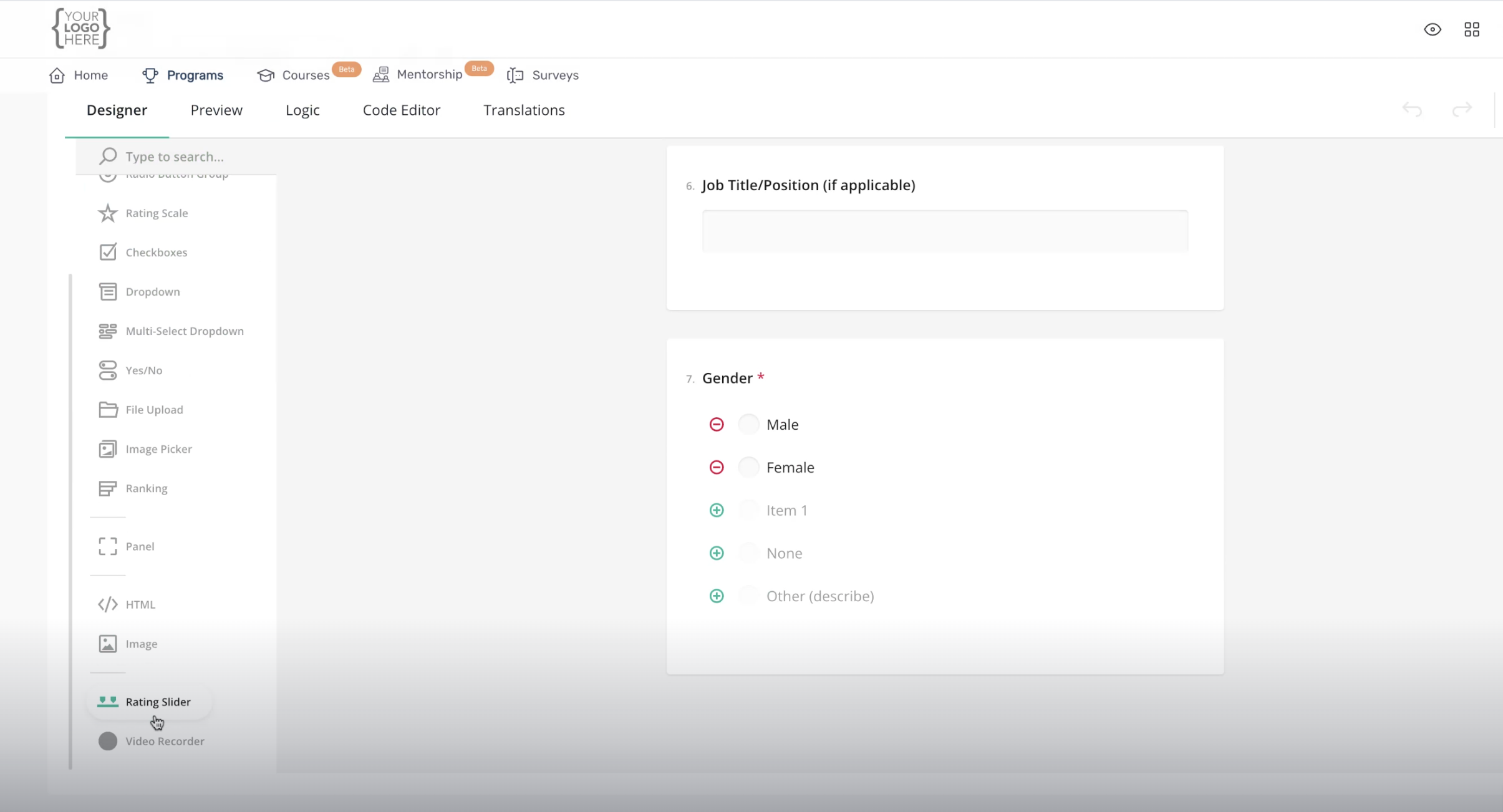
Task: Add a Video Recorder element
Action: (x=164, y=741)
